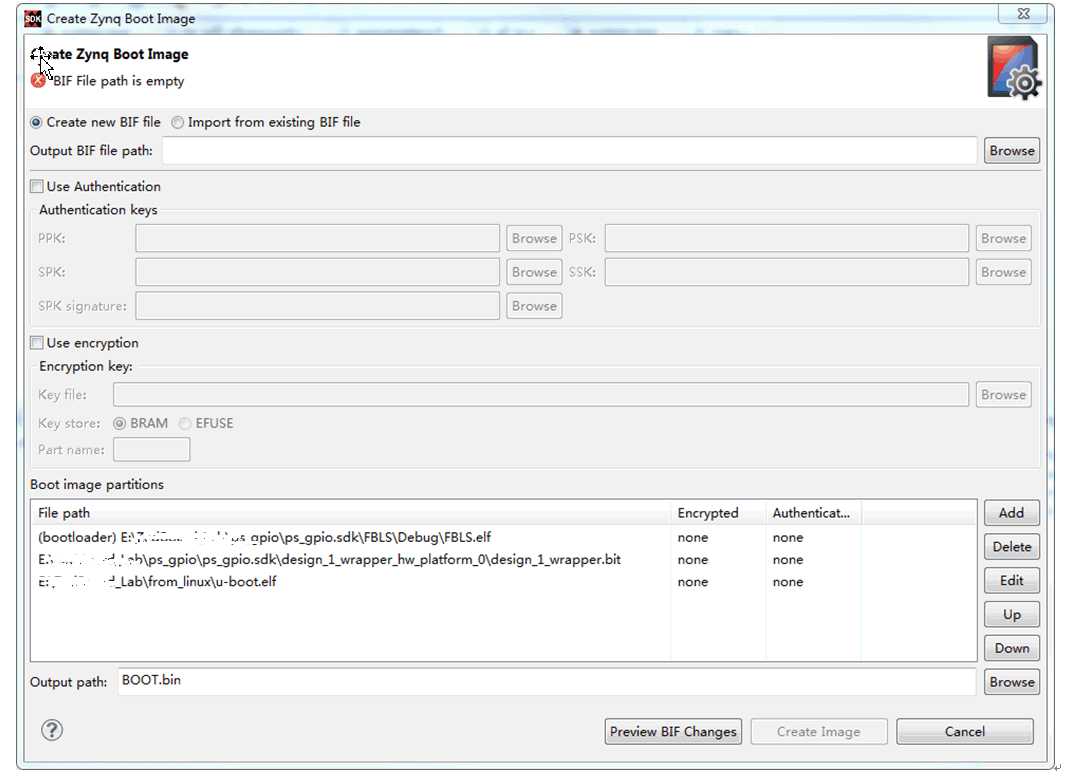This screenshot has width=1081, height=784.
Task: Browse for Output BIF file path
Action: pyautogui.click(x=1011, y=150)
